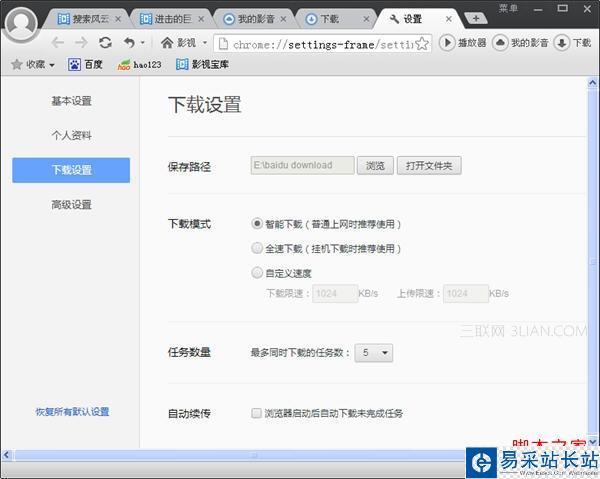This screenshot has height=479, width=600.
Task: Select 下载设置 in the sidebar
Action: pos(71,170)
